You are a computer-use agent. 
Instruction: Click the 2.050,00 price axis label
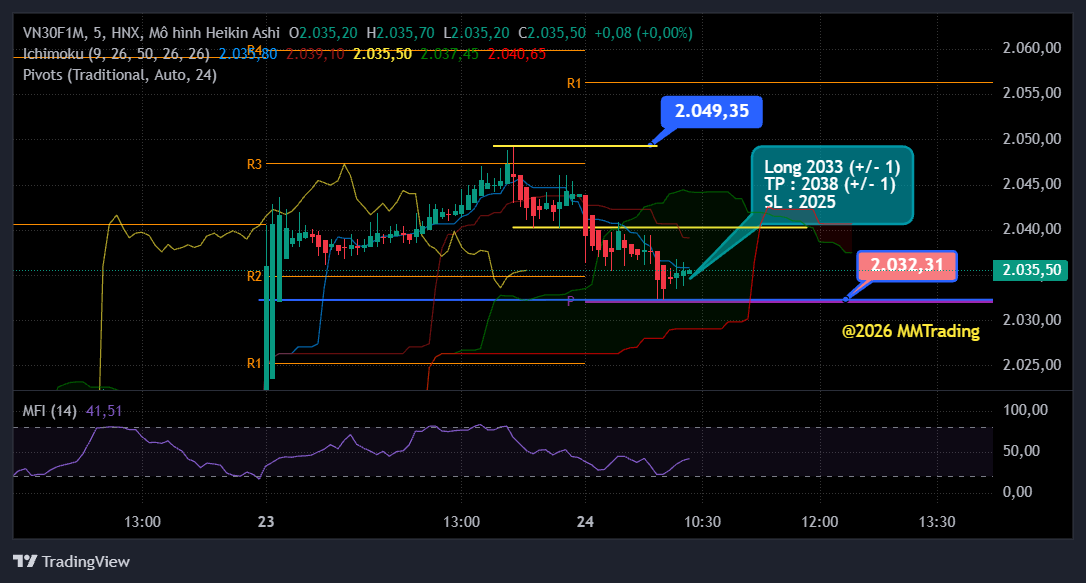point(1031,138)
